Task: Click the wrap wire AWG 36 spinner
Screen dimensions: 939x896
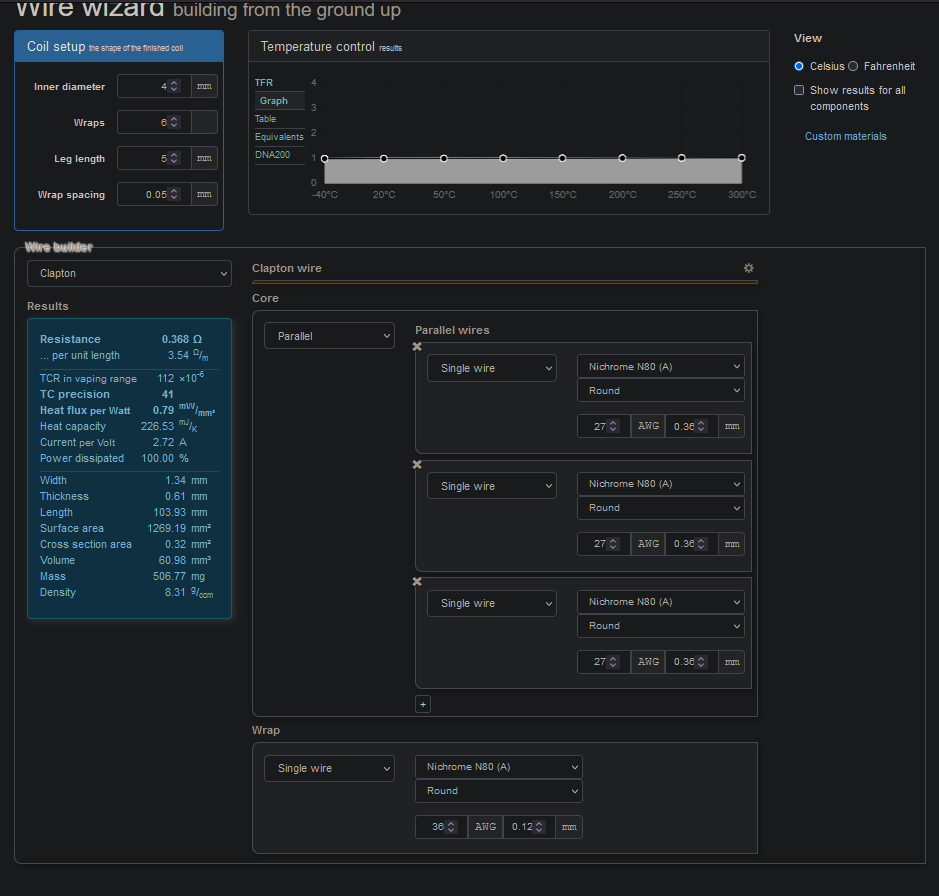Action: 451,827
